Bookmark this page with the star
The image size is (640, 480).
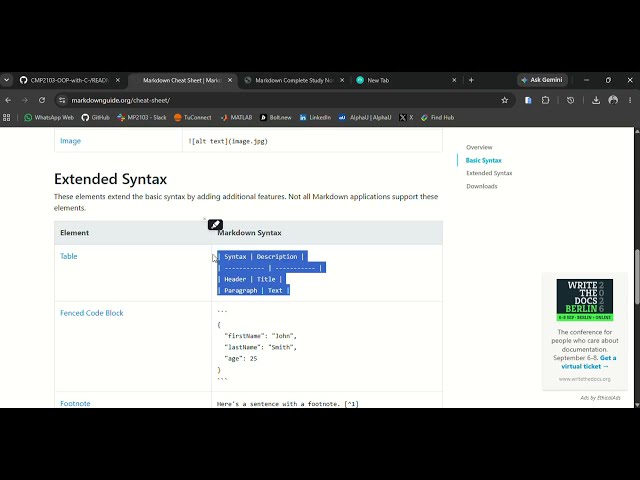pyautogui.click(x=504, y=100)
